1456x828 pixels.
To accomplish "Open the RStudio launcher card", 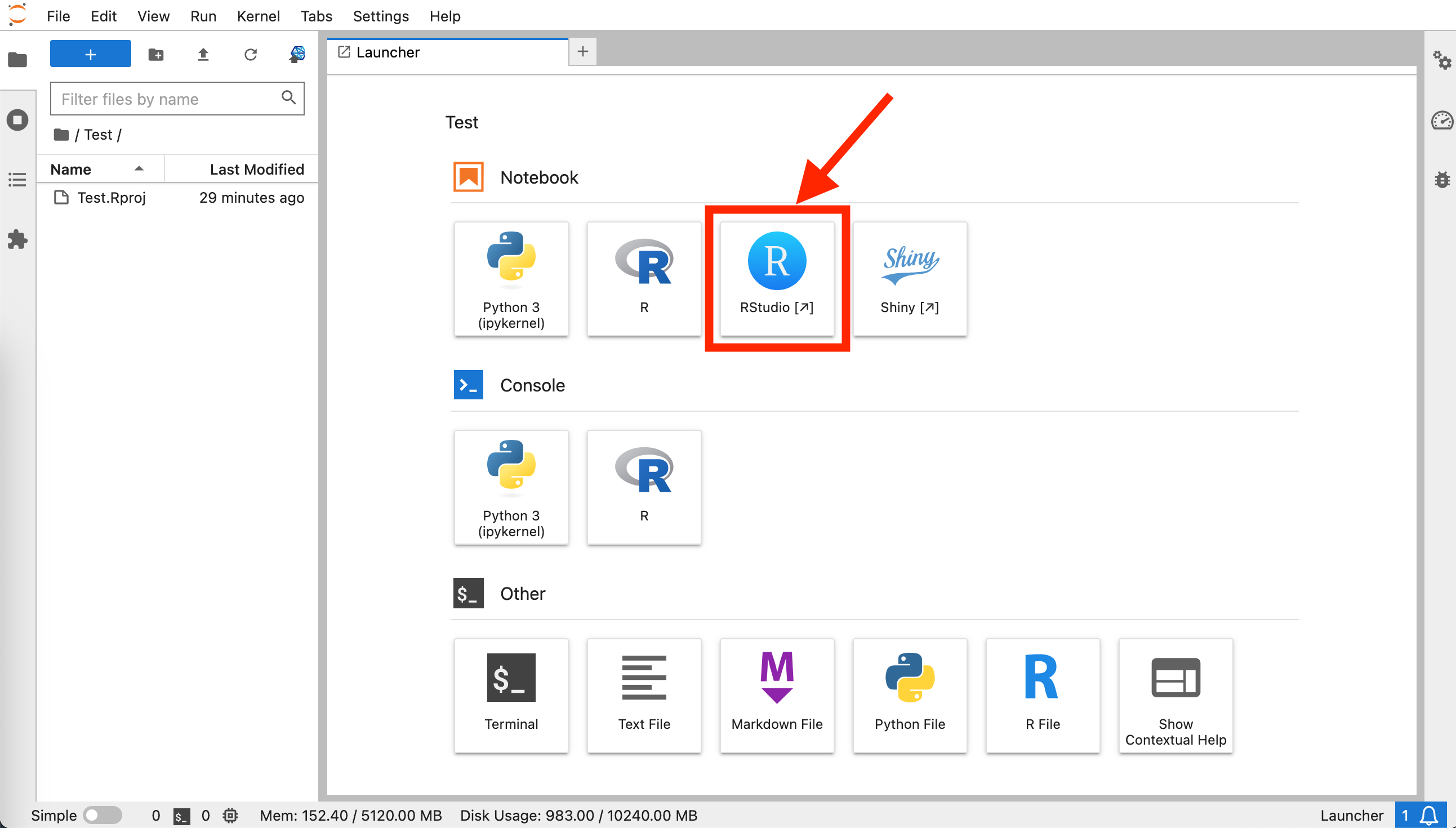I will pyautogui.click(x=777, y=279).
